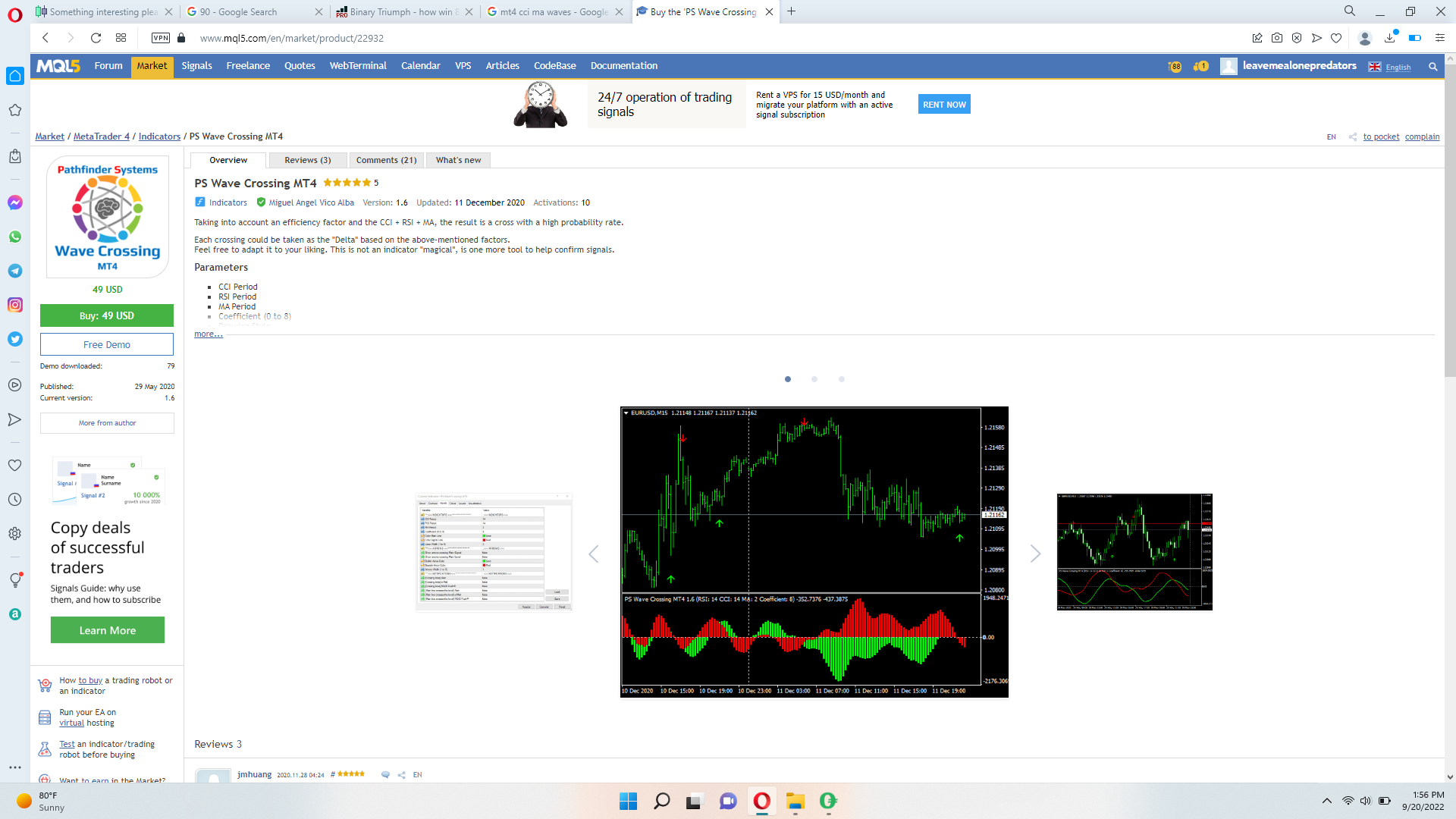Select the second carousel dot

click(814, 379)
